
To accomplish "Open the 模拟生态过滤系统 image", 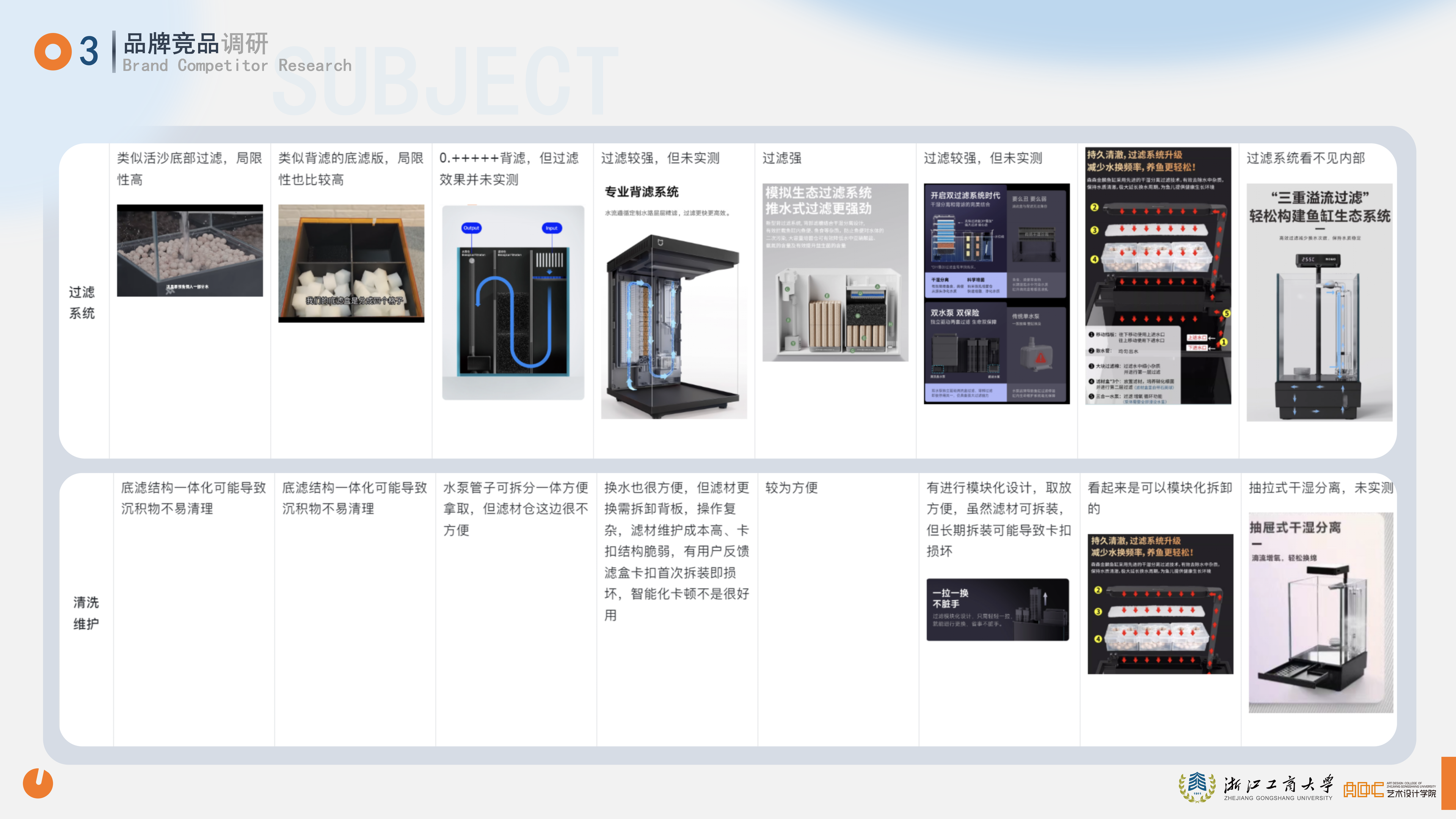I will (x=835, y=272).
